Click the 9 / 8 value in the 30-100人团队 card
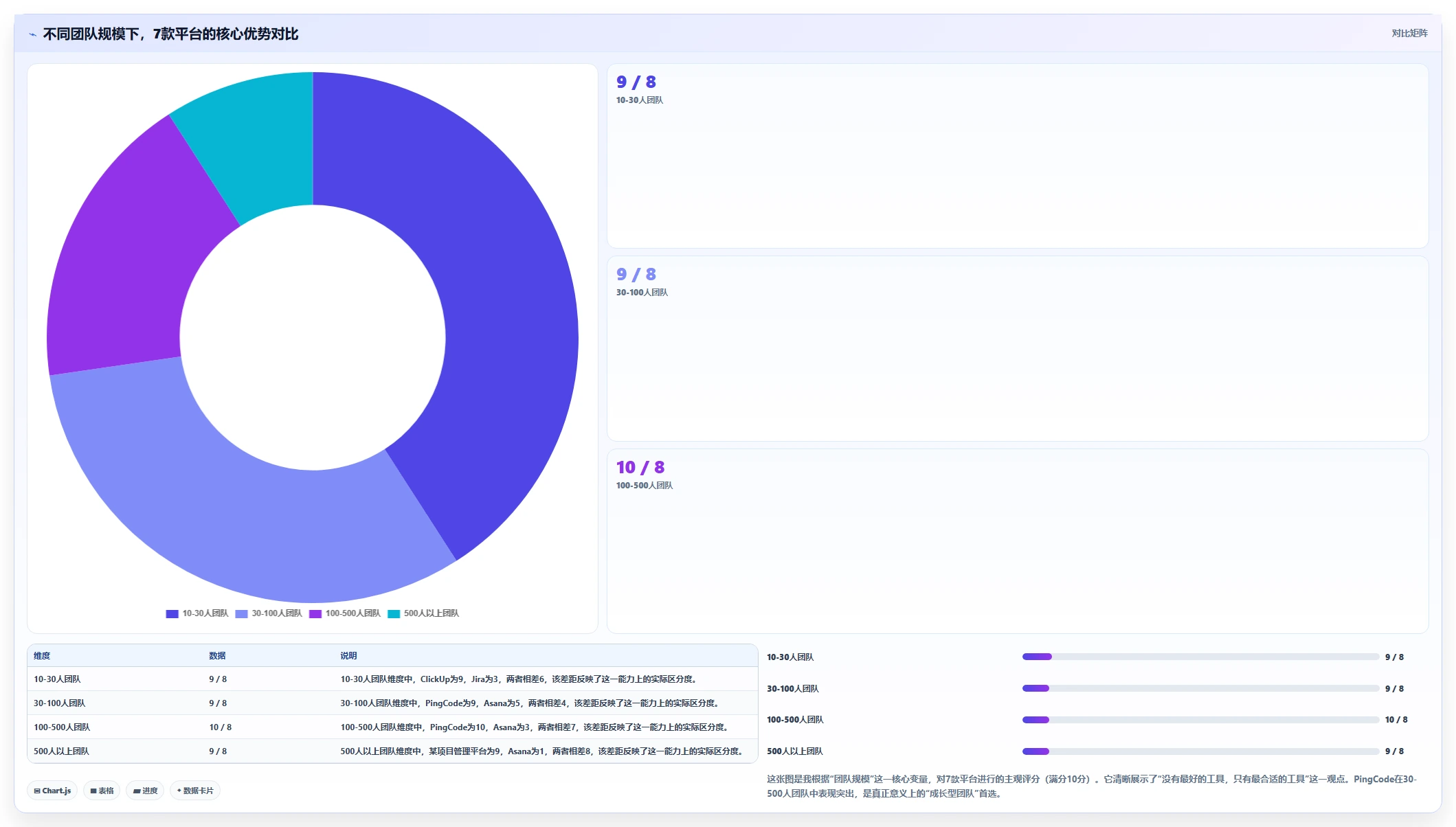This screenshot has height=827, width=1456. click(636, 274)
